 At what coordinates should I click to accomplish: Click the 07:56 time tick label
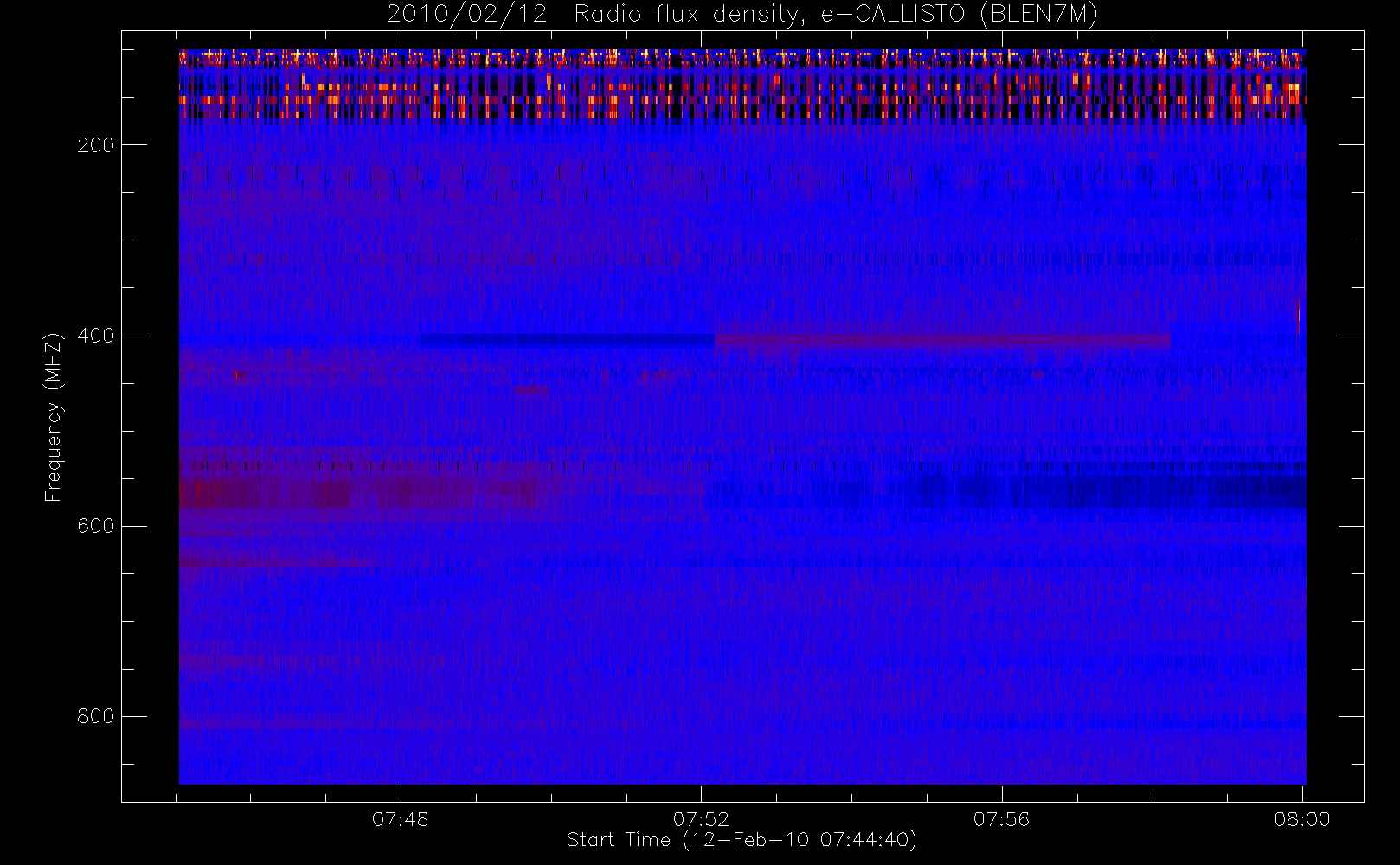[x=1001, y=819]
